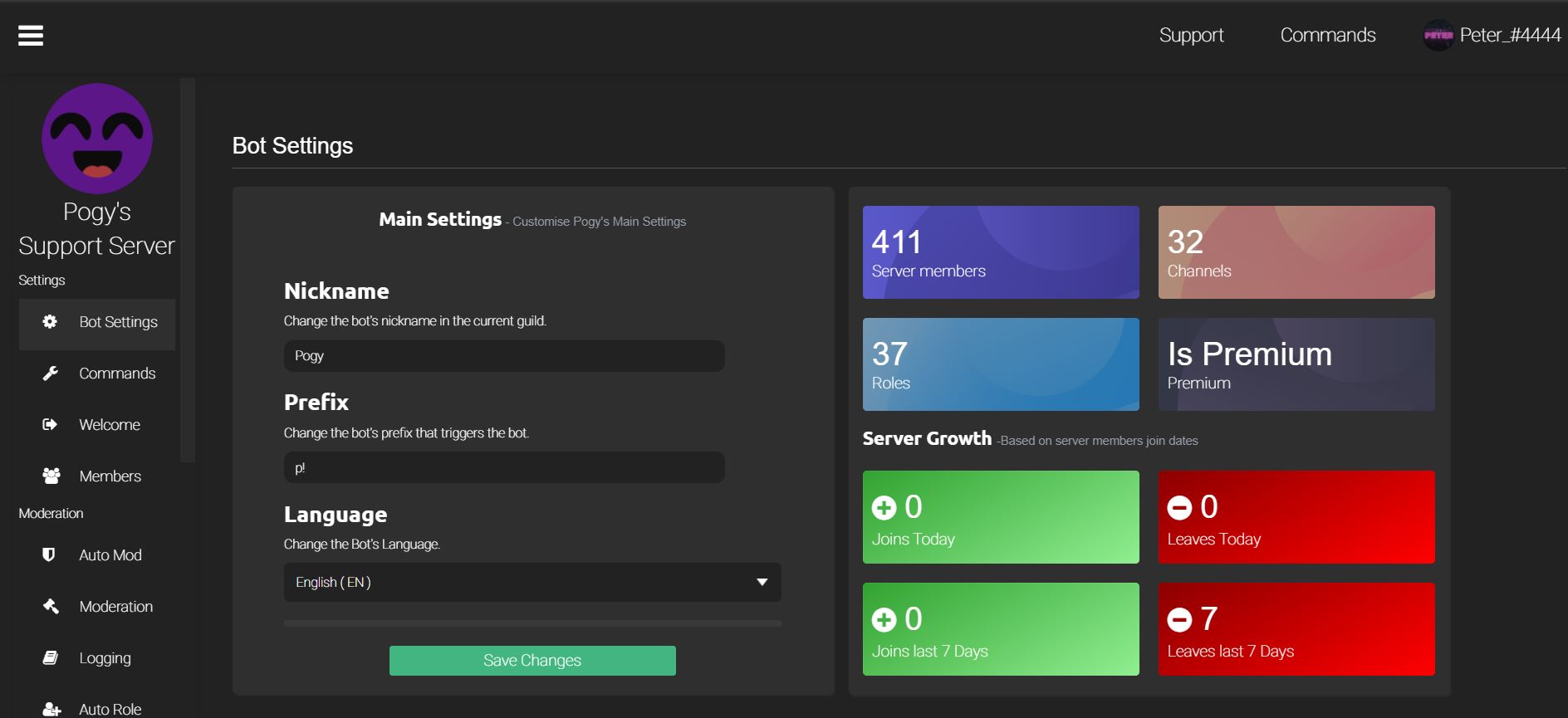
Task: Open the Auto Mod page
Action: coord(97,554)
